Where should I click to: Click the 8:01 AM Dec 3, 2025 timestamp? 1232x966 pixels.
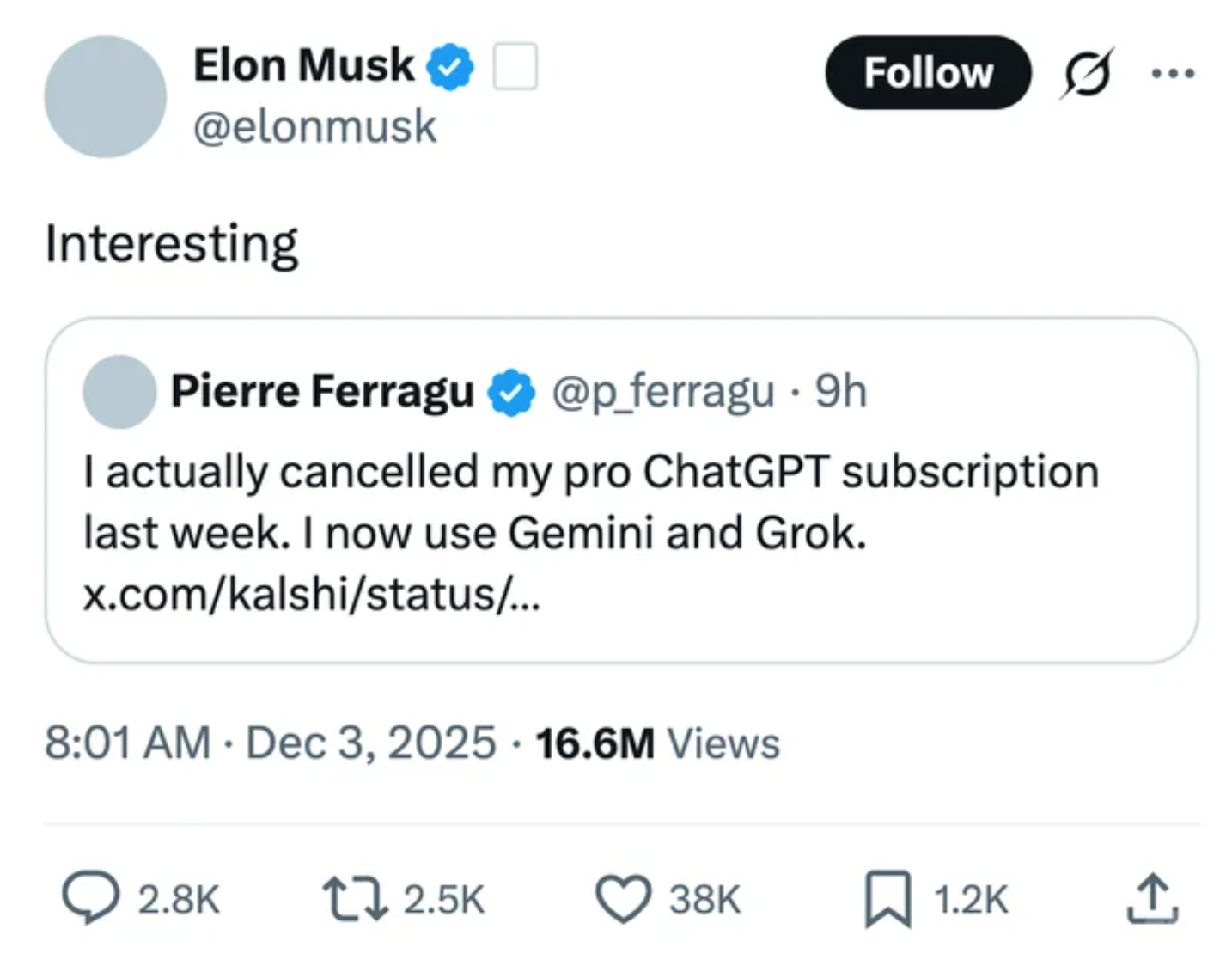coord(270,743)
